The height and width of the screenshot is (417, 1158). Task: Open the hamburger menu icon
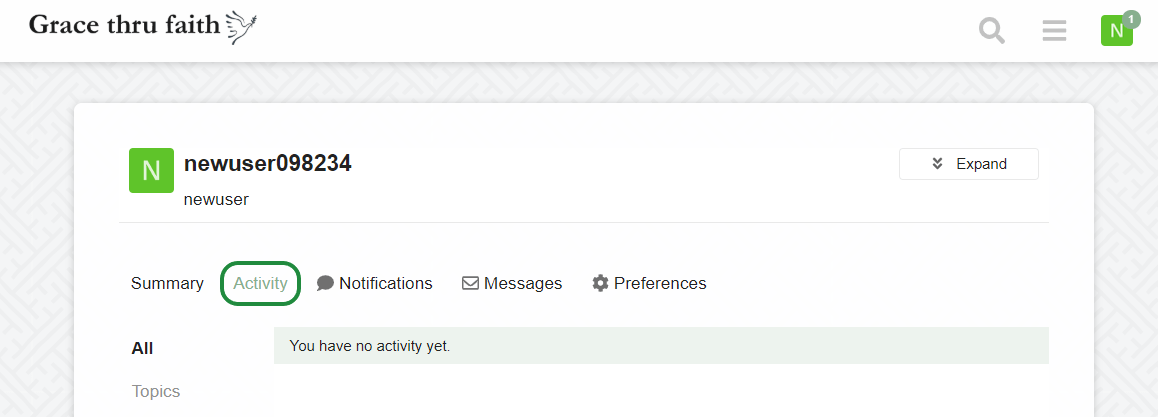pos(1054,31)
